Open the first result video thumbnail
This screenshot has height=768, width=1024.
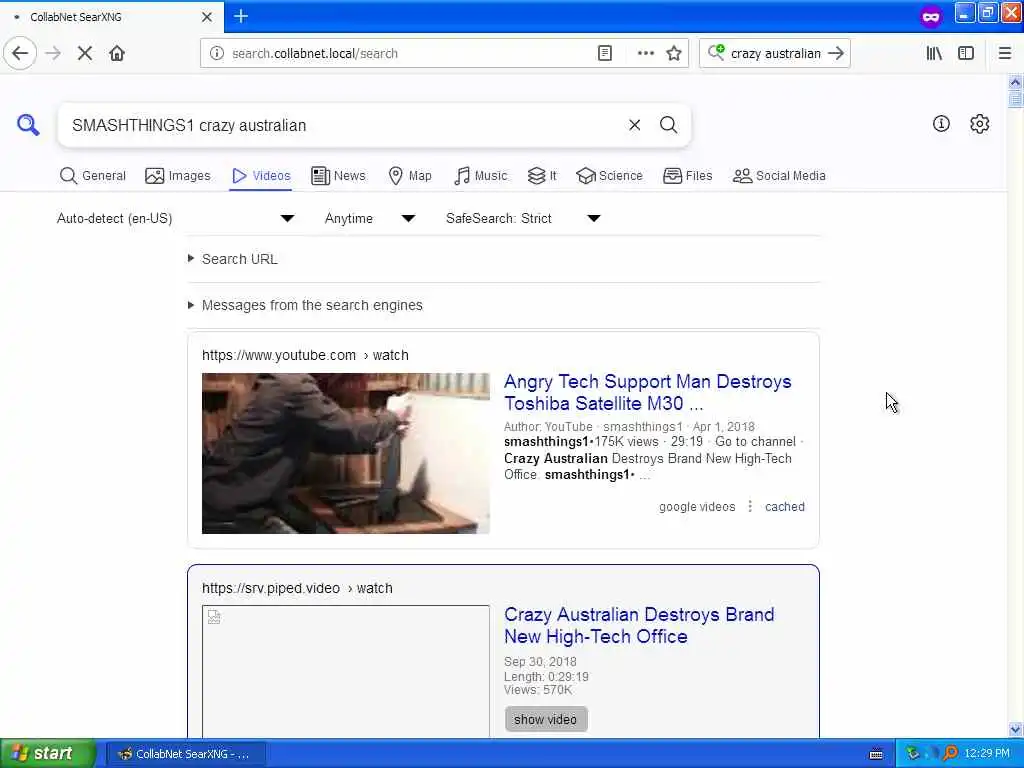coord(345,453)
